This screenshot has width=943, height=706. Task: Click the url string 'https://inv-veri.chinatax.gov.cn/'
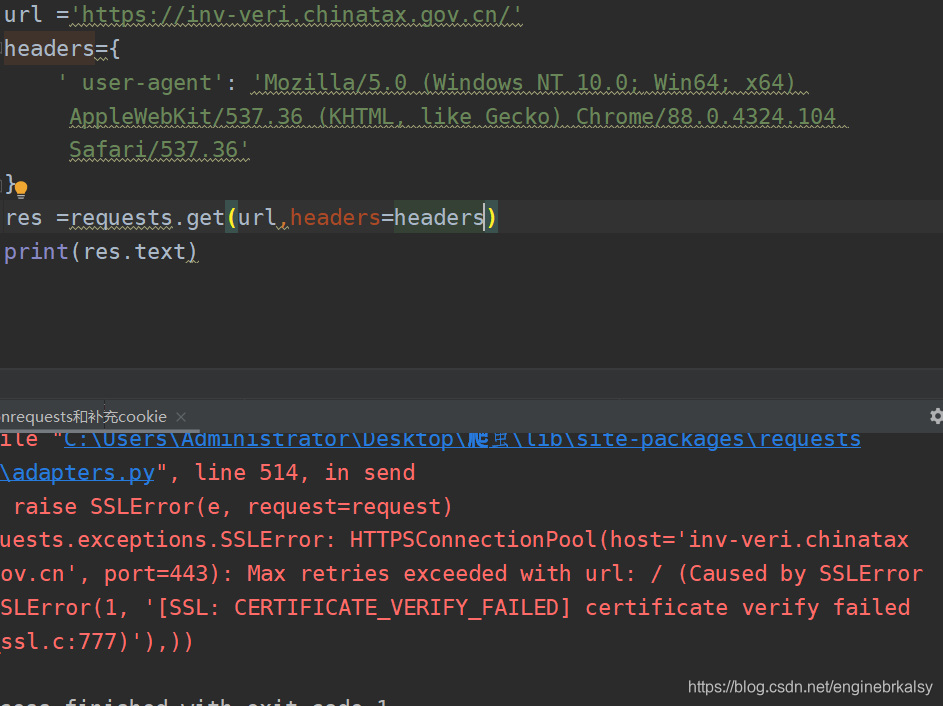pos(296,14)
